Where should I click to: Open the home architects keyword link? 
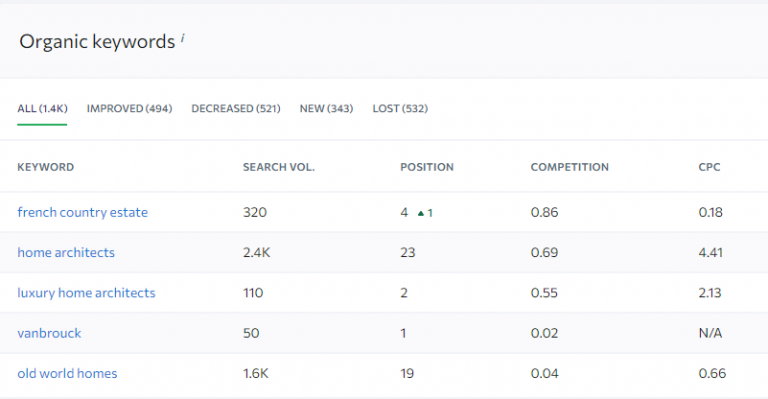click(x=66, y=253)
